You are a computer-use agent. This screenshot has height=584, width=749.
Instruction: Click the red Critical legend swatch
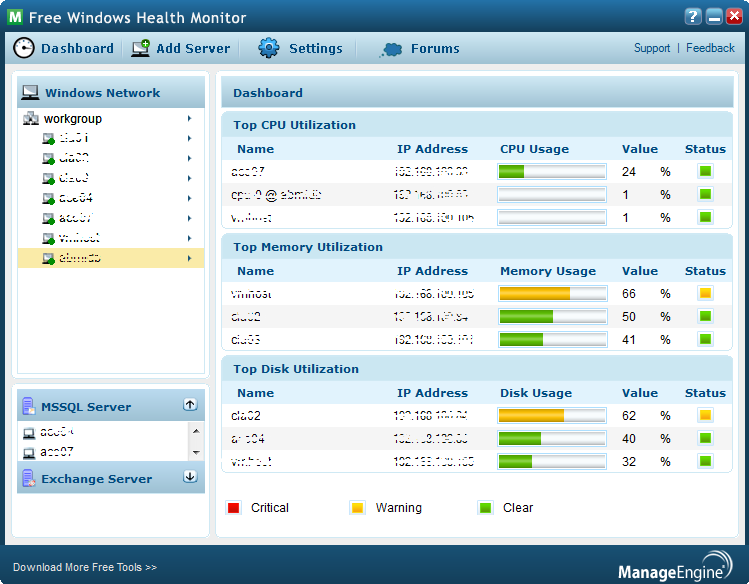pyautogui.click(x=234, y=508)
